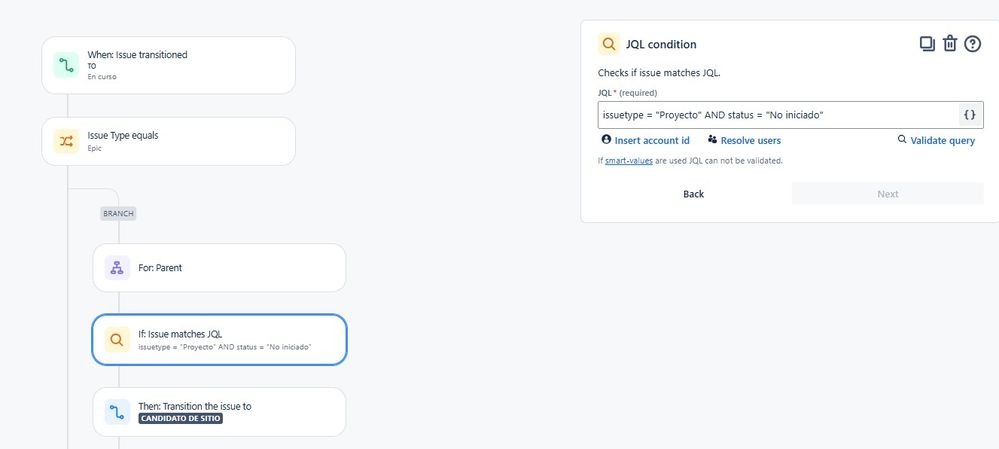Image resolution: width=999 pixels, height=449 pixels.
Task: Click the JQL query input field
Action: [779, 115]
